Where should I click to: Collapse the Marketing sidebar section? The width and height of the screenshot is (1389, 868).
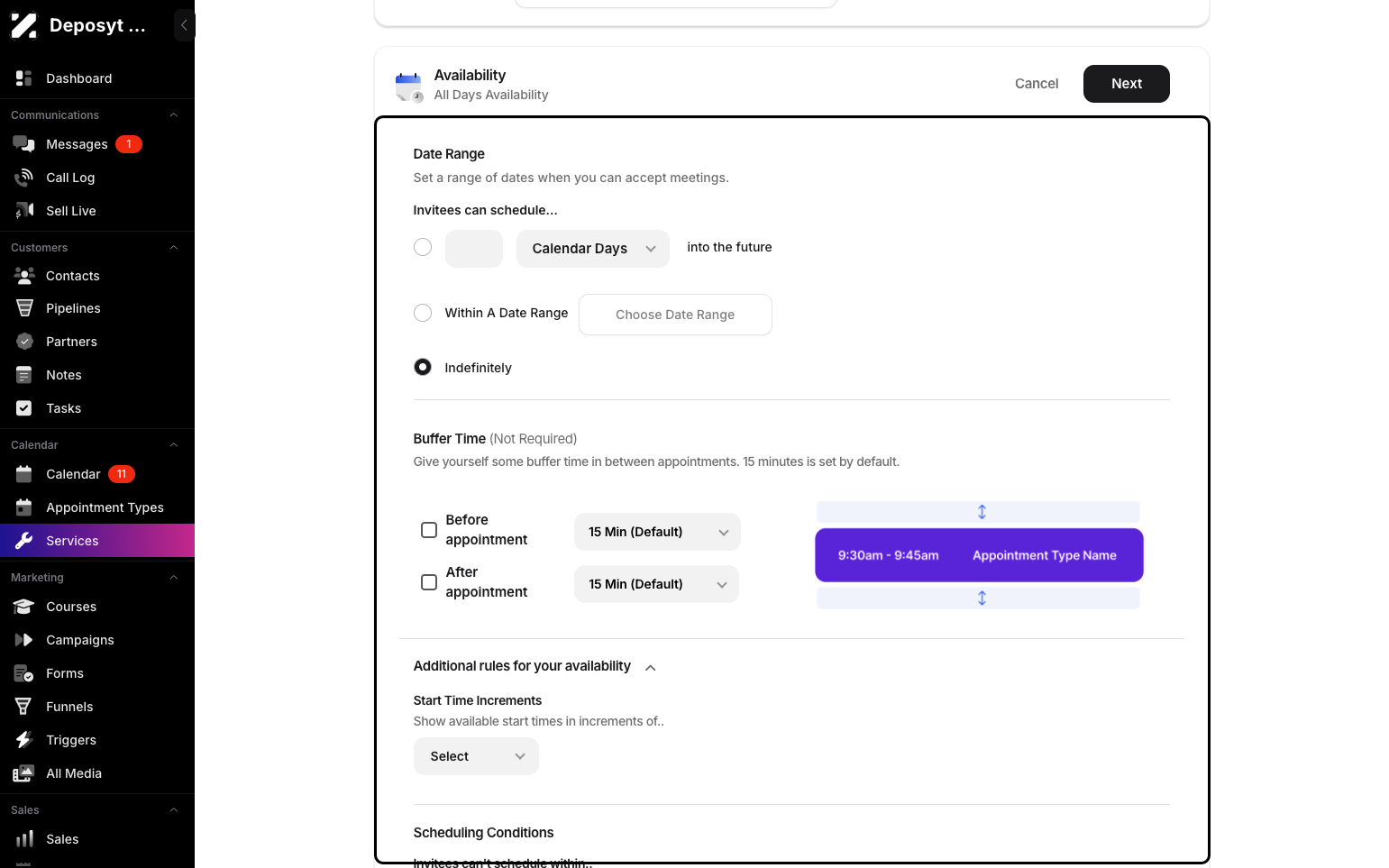point(174,578)
